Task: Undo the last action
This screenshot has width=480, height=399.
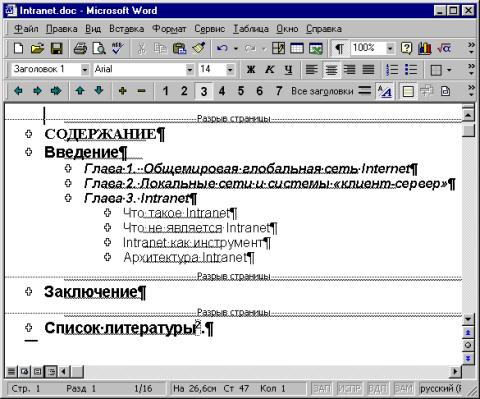Action: pyautogui.click(x=222, y=49)
